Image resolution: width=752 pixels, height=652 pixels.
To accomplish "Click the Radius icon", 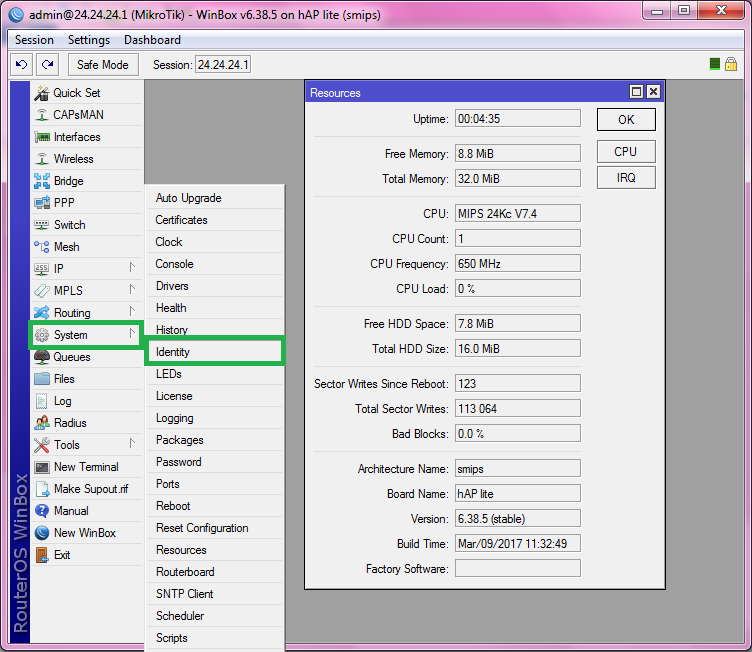I will tap(42, 423).
